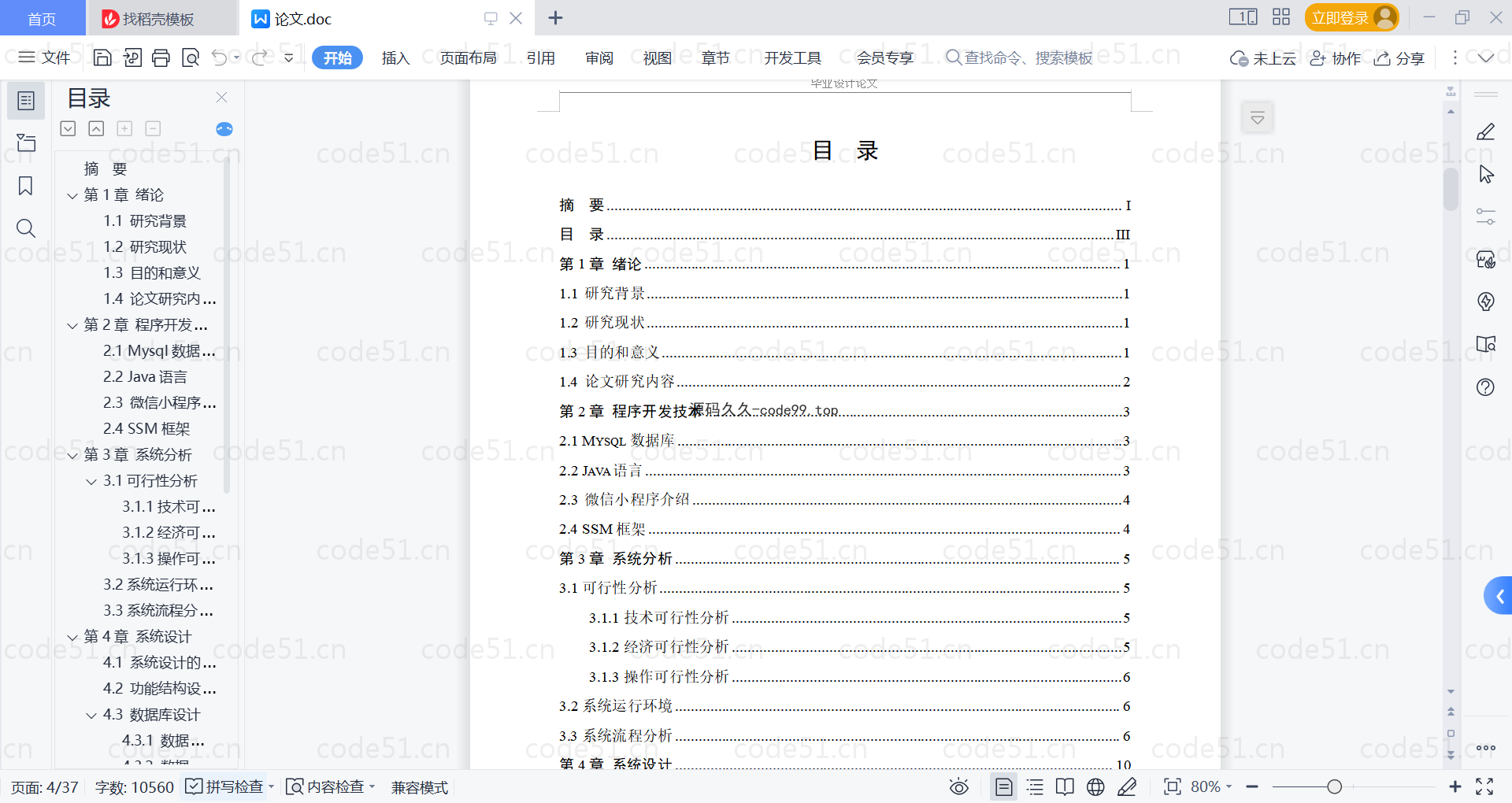
Task: Select the arrow selection tool on right sidebar
Action: (1486, 174)
